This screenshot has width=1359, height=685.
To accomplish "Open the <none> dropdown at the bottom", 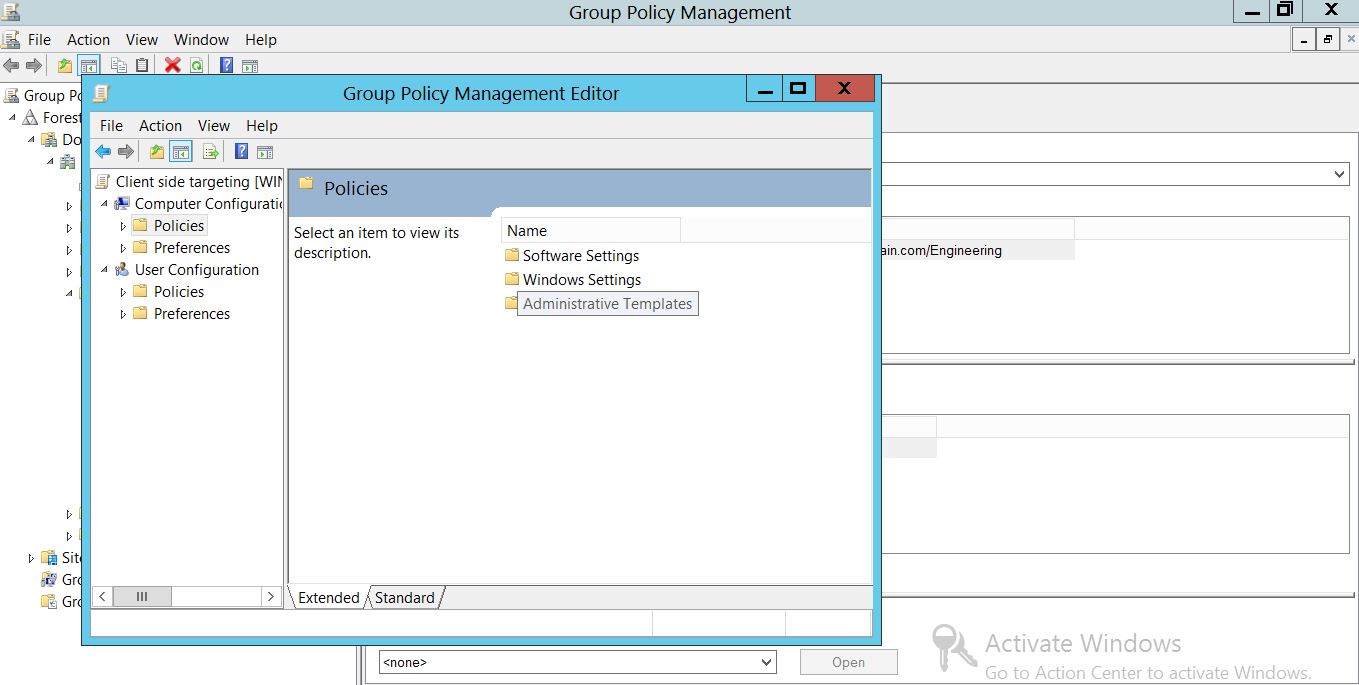I will 766,662.
